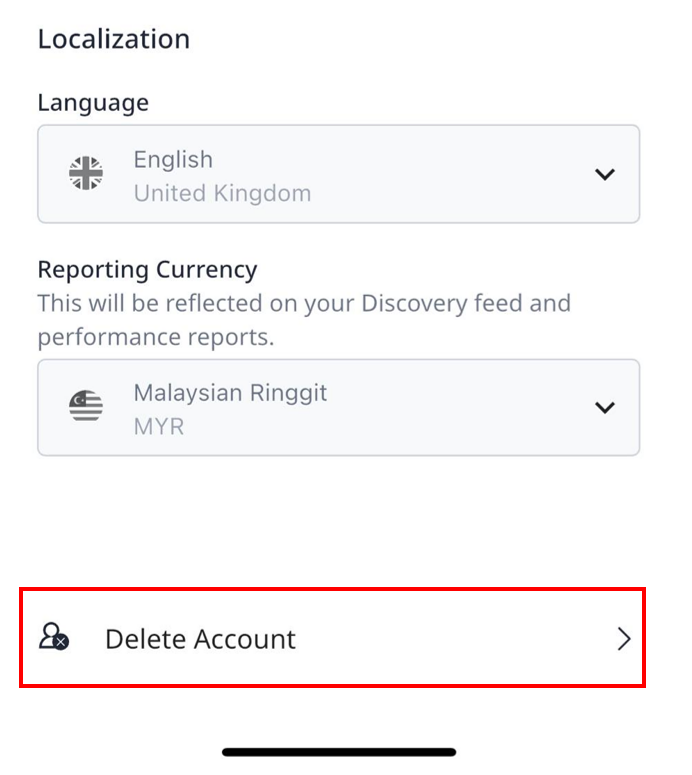
Task: Click the "performance reports." description line
Action: pyautogui.click(x=156, y=338)
